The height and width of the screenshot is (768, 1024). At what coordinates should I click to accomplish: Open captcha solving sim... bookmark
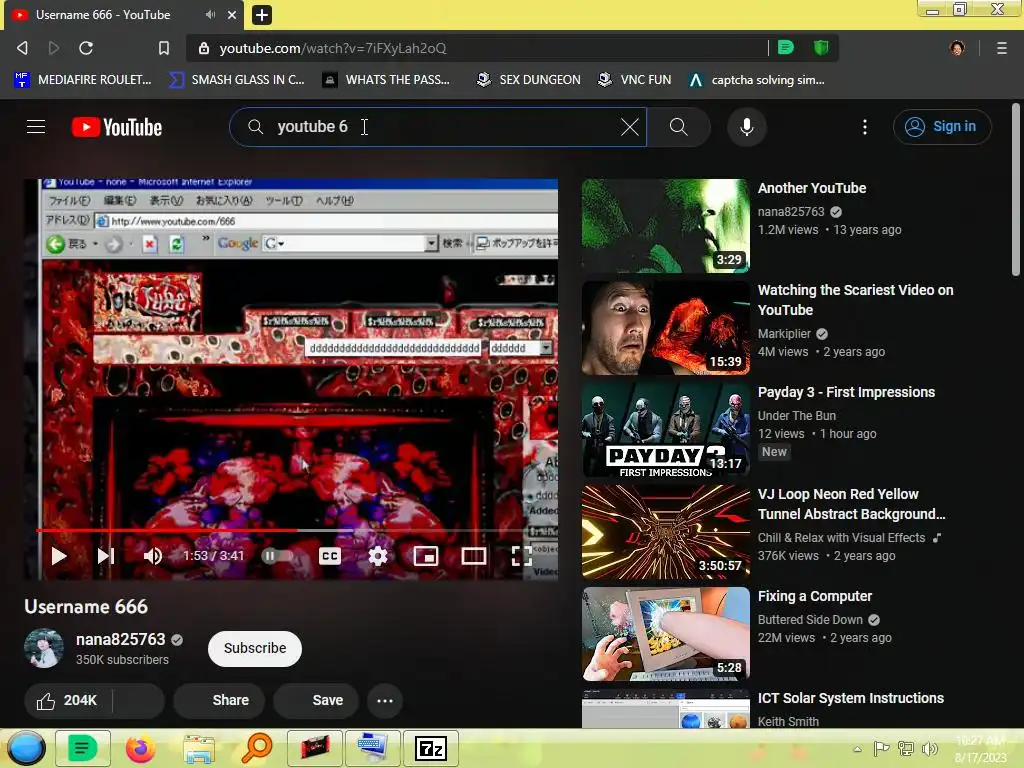click(x=756, y=80)
